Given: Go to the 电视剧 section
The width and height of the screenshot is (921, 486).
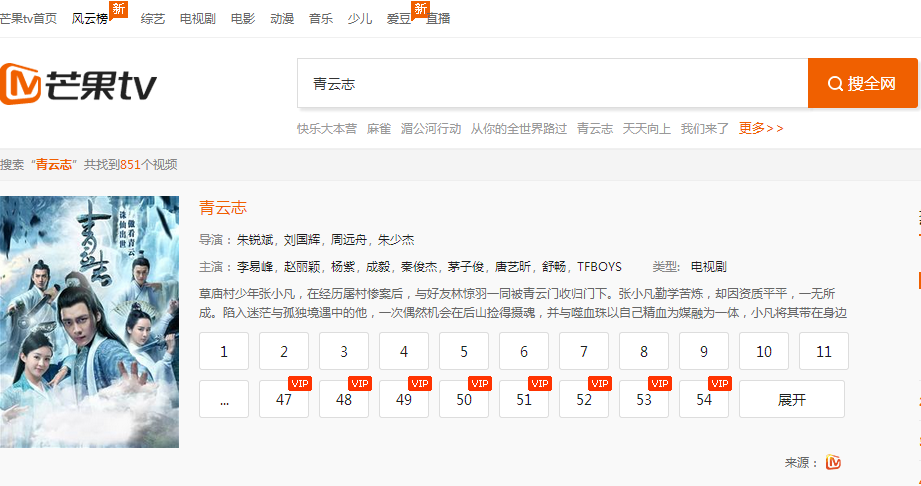Looking at the screenshot, I should [197, 19].
